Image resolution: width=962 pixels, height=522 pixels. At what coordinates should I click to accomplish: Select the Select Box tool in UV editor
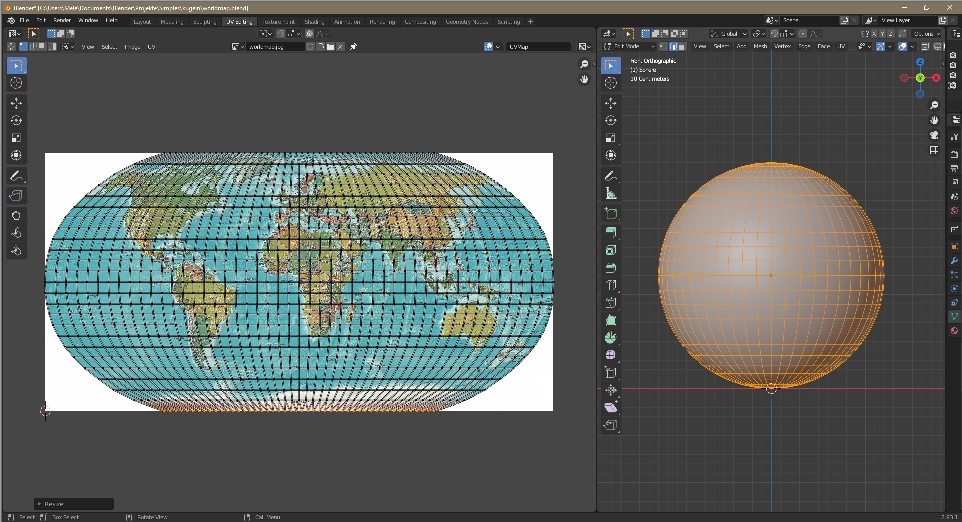coord(17,65)
